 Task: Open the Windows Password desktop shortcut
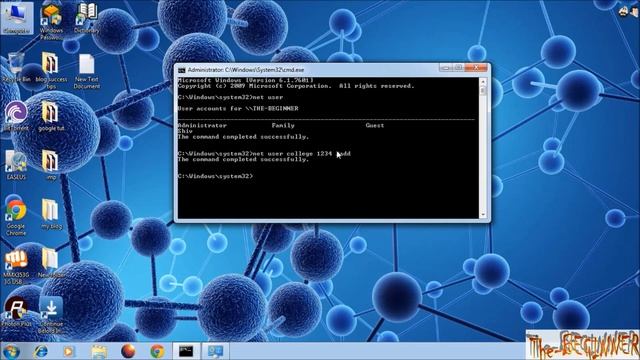[51, 22]
